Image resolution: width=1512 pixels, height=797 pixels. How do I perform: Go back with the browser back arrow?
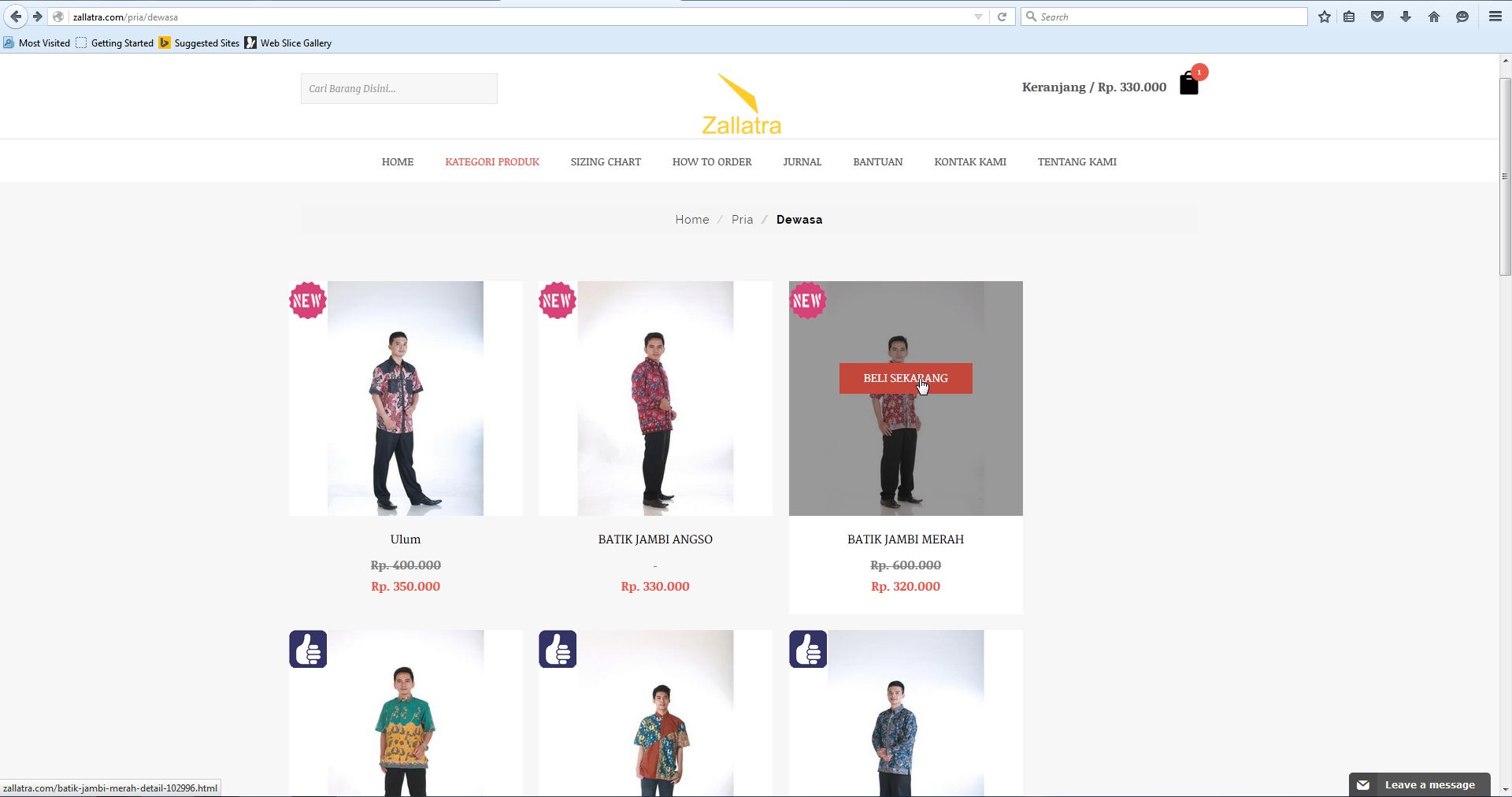pos(15,17)
